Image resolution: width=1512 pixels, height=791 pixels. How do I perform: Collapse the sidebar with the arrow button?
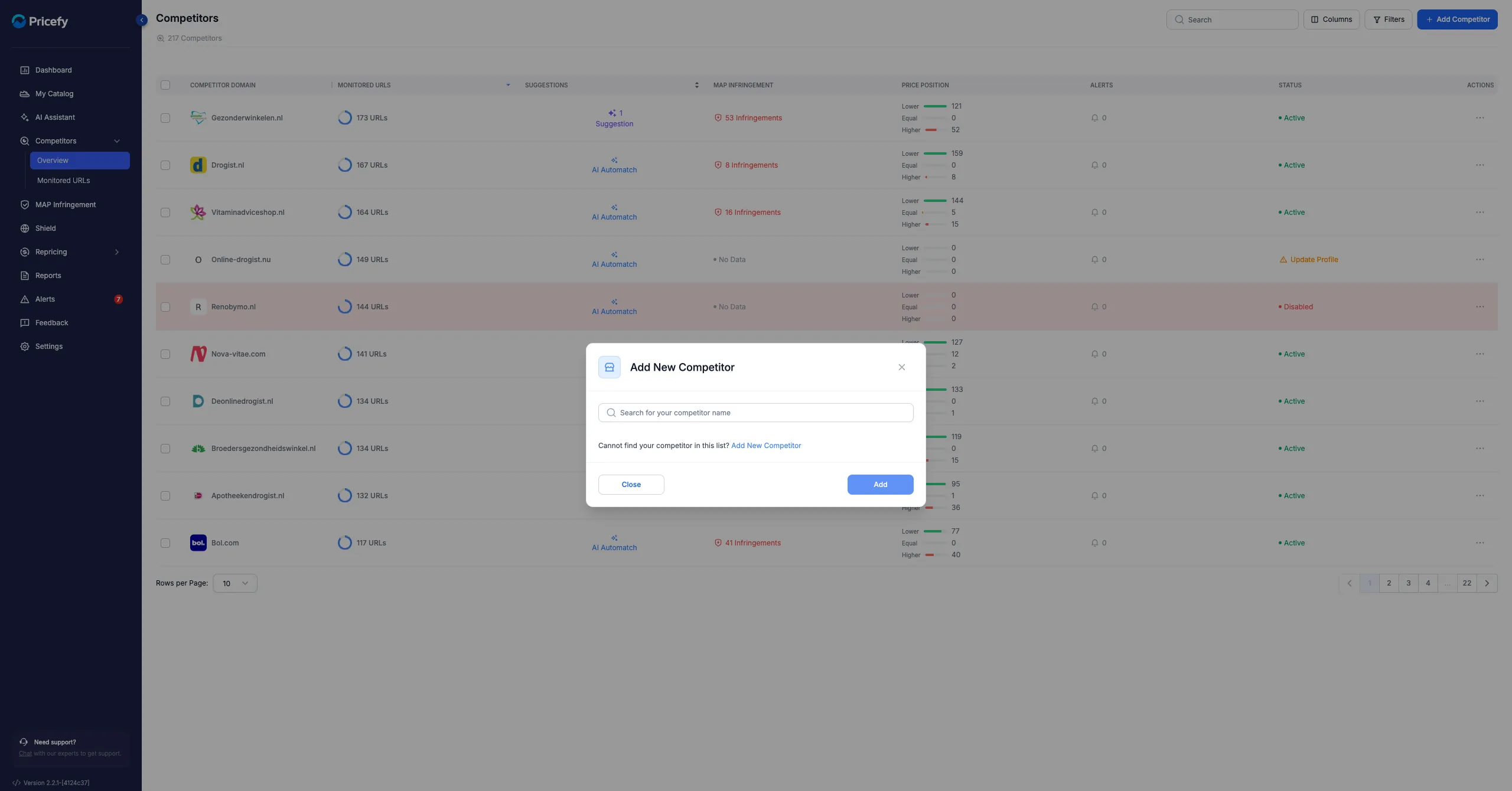[x=142, y=20]
